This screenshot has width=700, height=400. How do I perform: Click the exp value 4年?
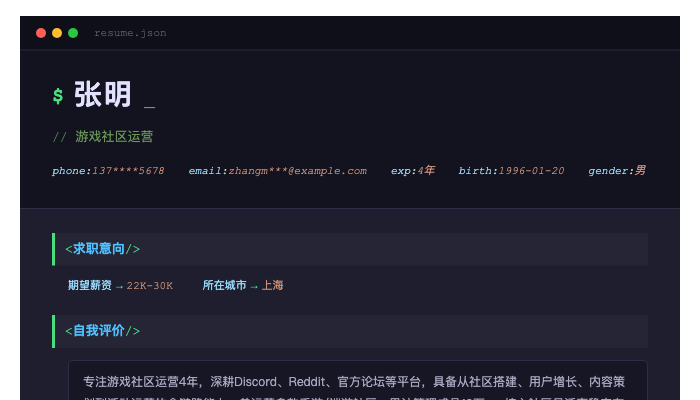pyautogui.click(x=426, y=171)
